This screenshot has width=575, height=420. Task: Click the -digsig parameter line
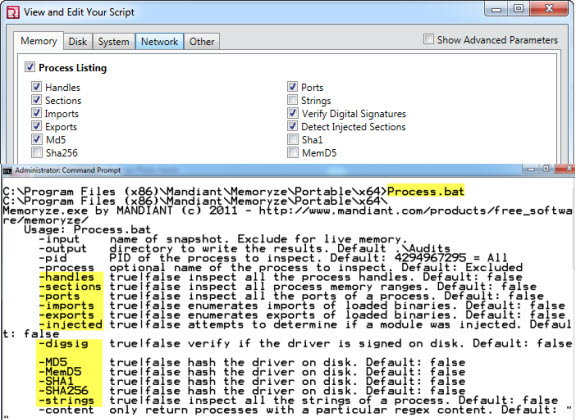coord(305,344)
